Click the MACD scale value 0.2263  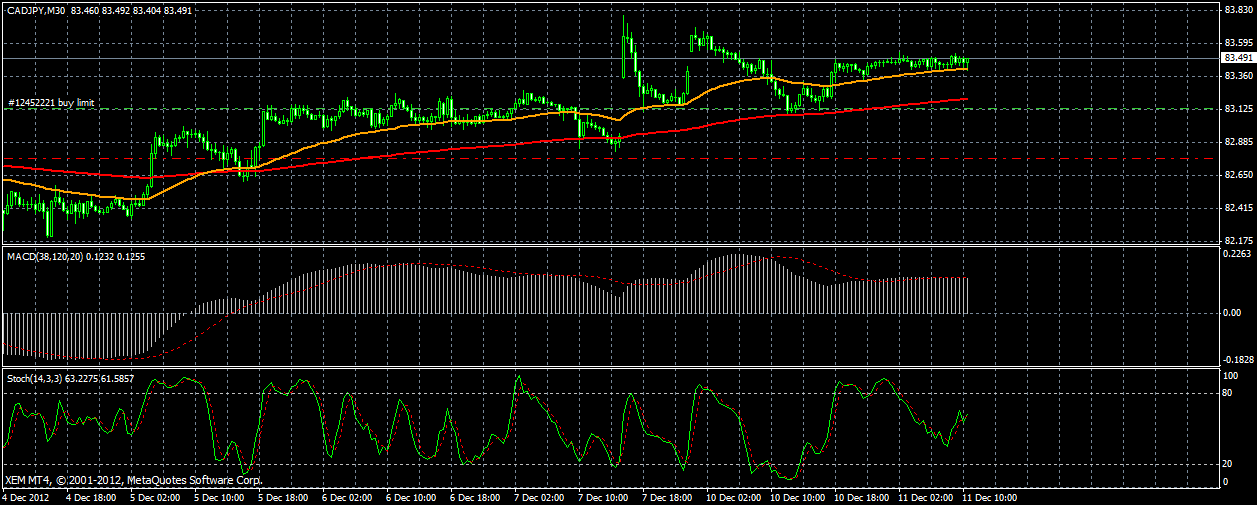coord(1238,254)
